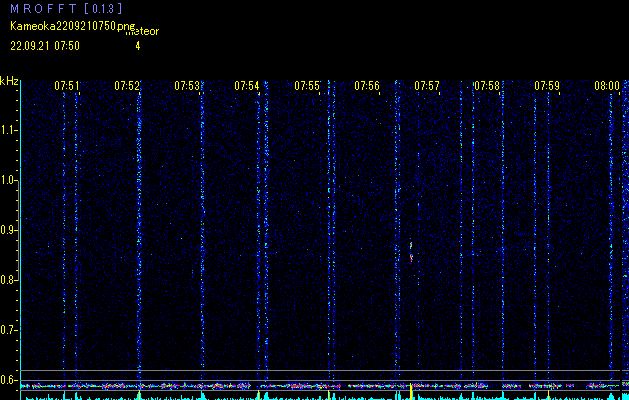
Task: Click the 07:53 time marker
Action: tap(187, 85)
